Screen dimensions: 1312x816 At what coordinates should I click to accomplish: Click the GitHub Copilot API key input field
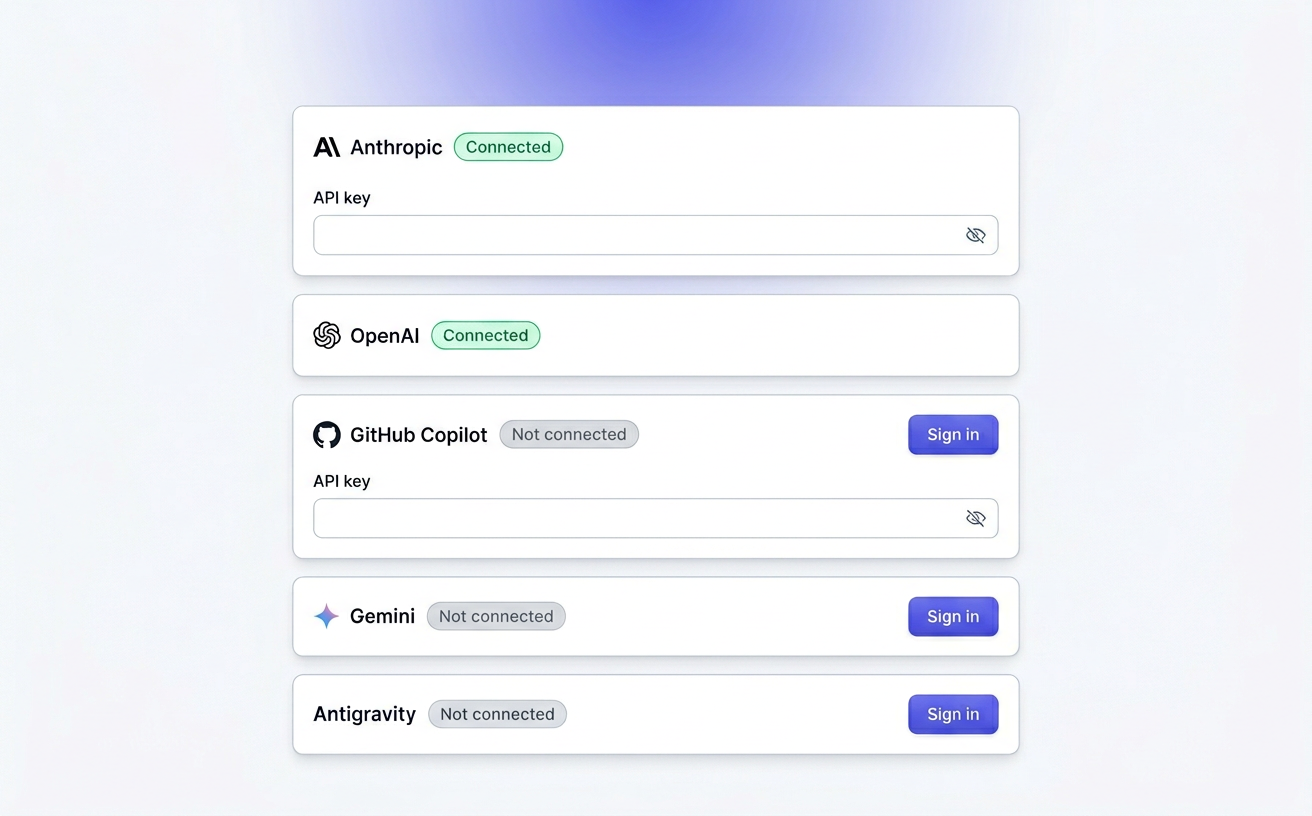coord(640,518)
